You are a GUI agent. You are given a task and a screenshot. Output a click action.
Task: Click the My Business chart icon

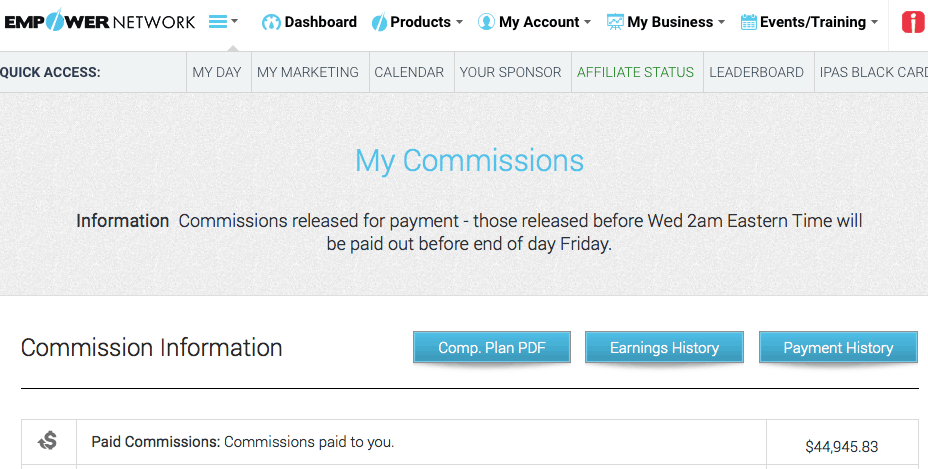coord(615,23)
